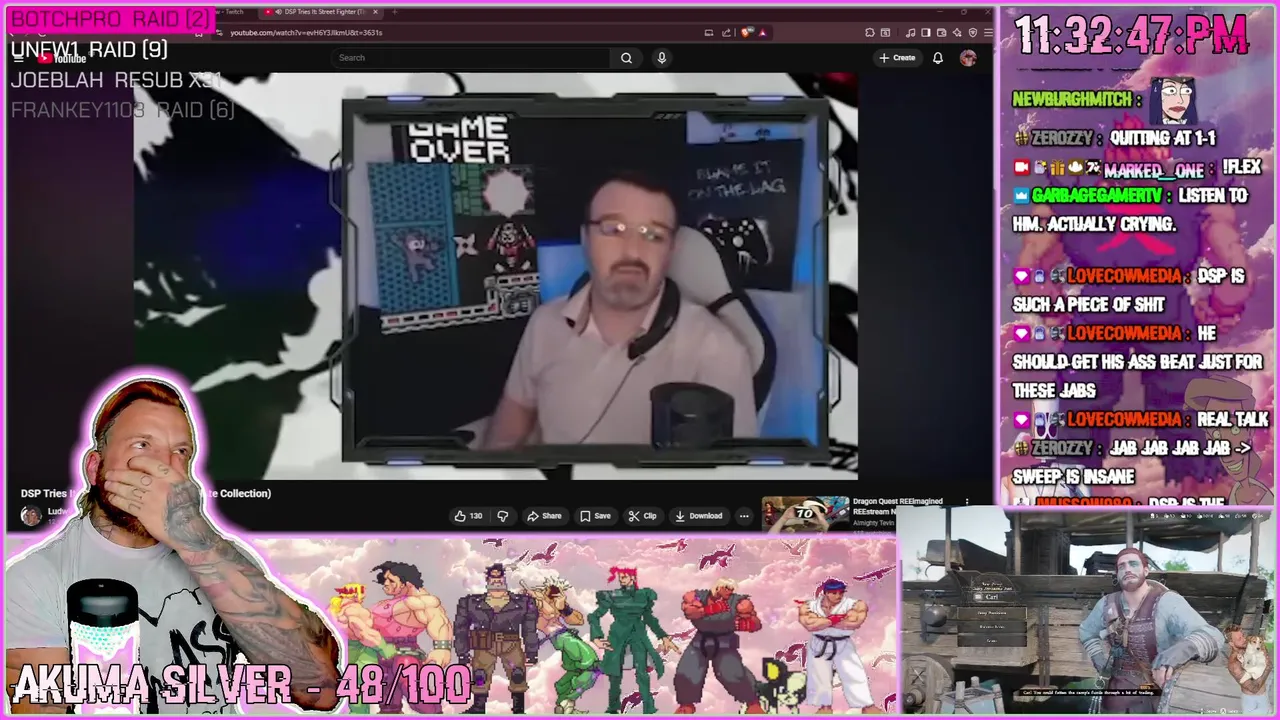Click the share page icon in address bar
The height and width of the screenshot is (720, 1280).
pos(727,33)
